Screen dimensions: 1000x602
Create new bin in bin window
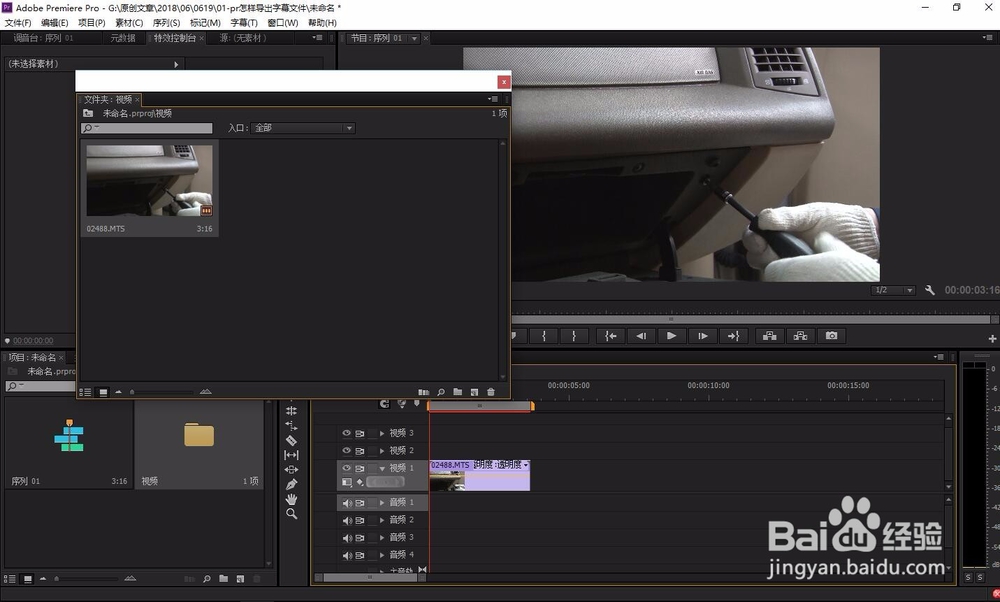tap(458, 392)
